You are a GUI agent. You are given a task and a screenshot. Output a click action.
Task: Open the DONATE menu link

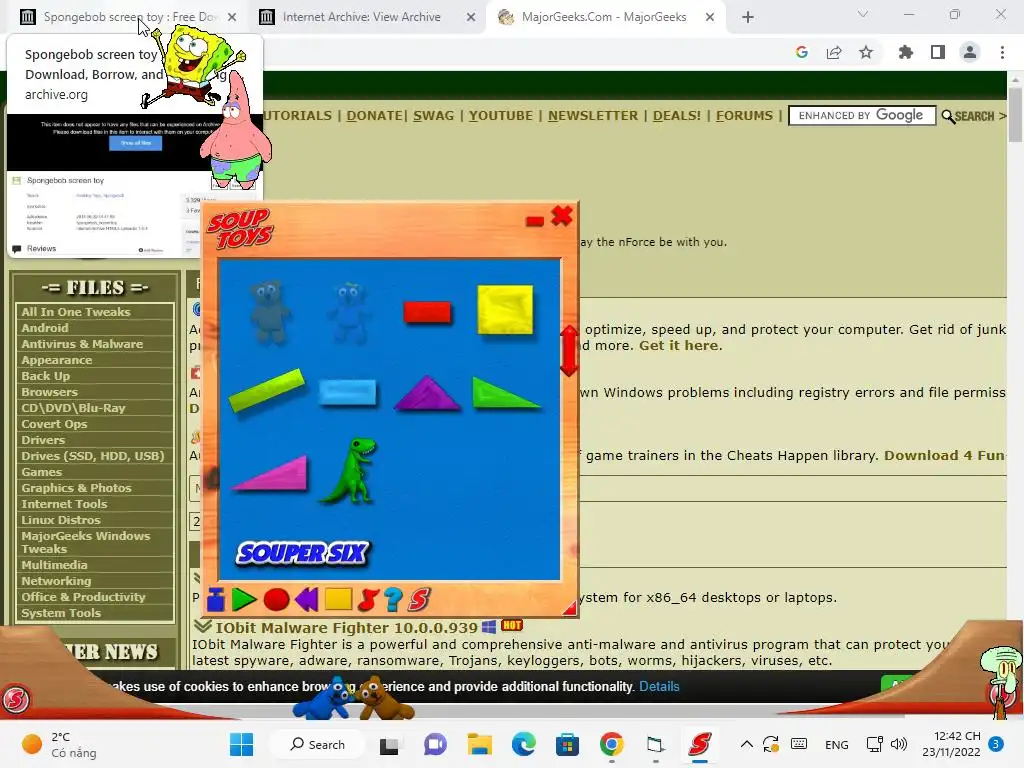point(375,116)
